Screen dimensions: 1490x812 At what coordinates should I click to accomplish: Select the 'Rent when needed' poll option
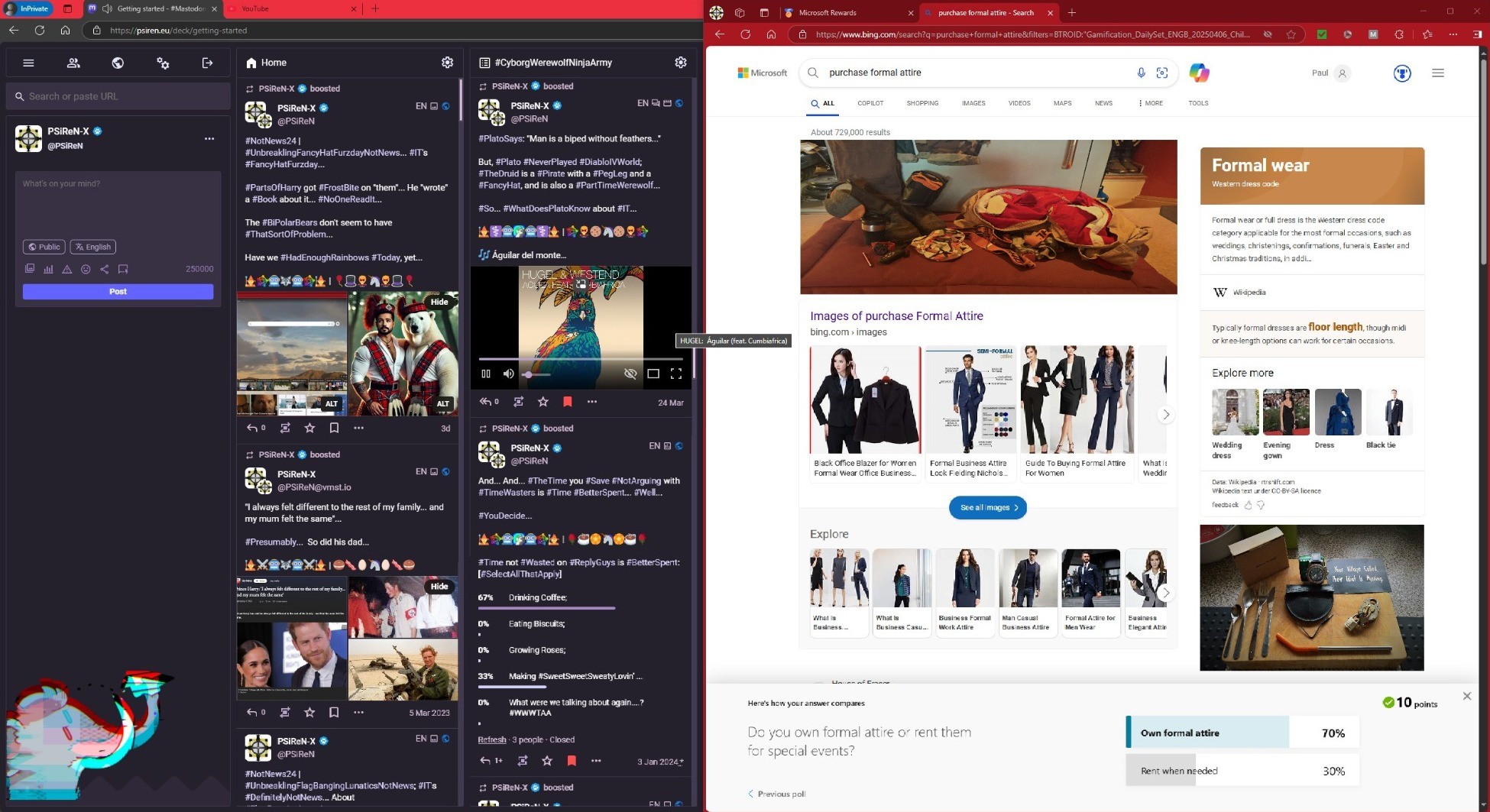point(1242,771)
